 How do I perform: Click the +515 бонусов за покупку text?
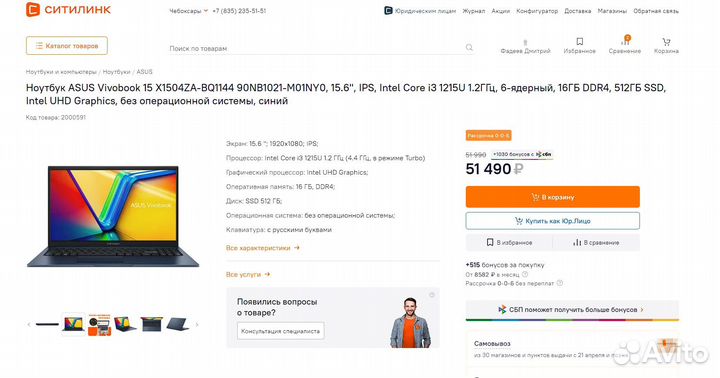coord(505,265)
